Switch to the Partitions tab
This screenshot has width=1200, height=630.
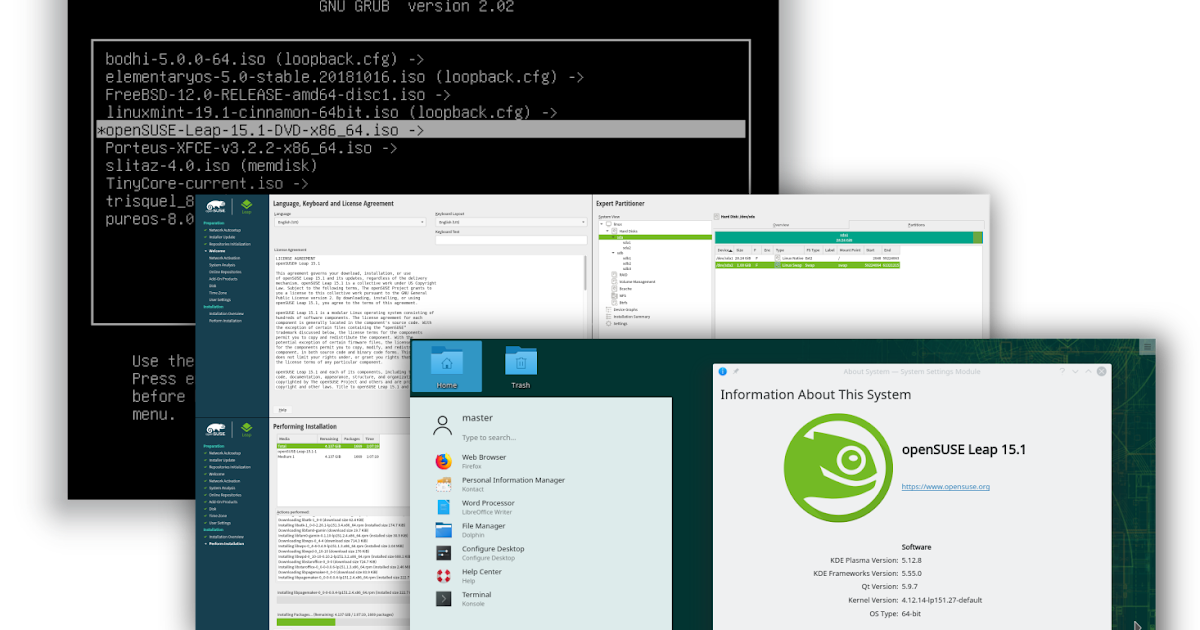[917, 224]
